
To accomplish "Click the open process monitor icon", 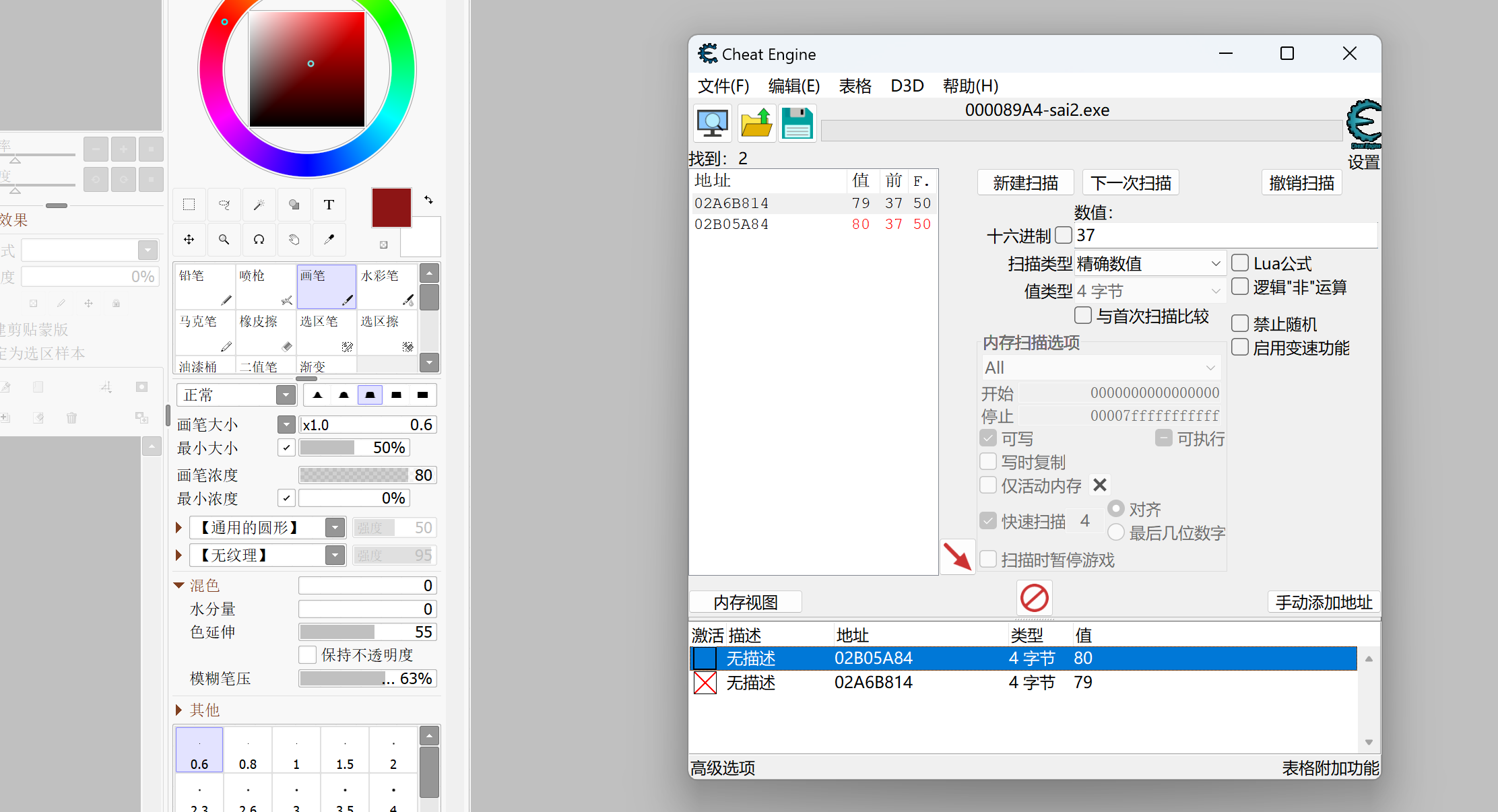I will [712, 123].
